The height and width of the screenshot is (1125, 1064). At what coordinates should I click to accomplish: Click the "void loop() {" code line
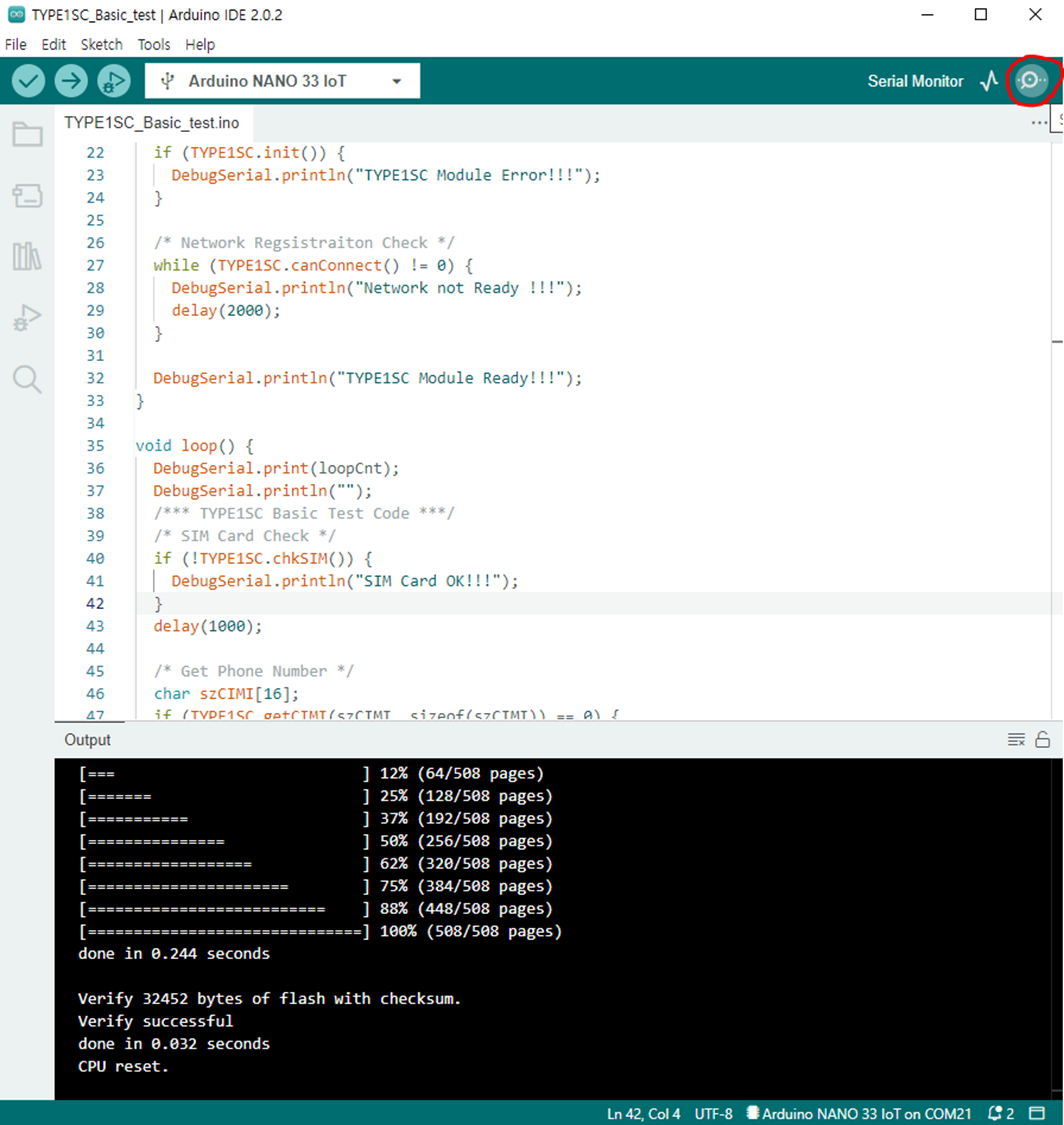[194, 446]
